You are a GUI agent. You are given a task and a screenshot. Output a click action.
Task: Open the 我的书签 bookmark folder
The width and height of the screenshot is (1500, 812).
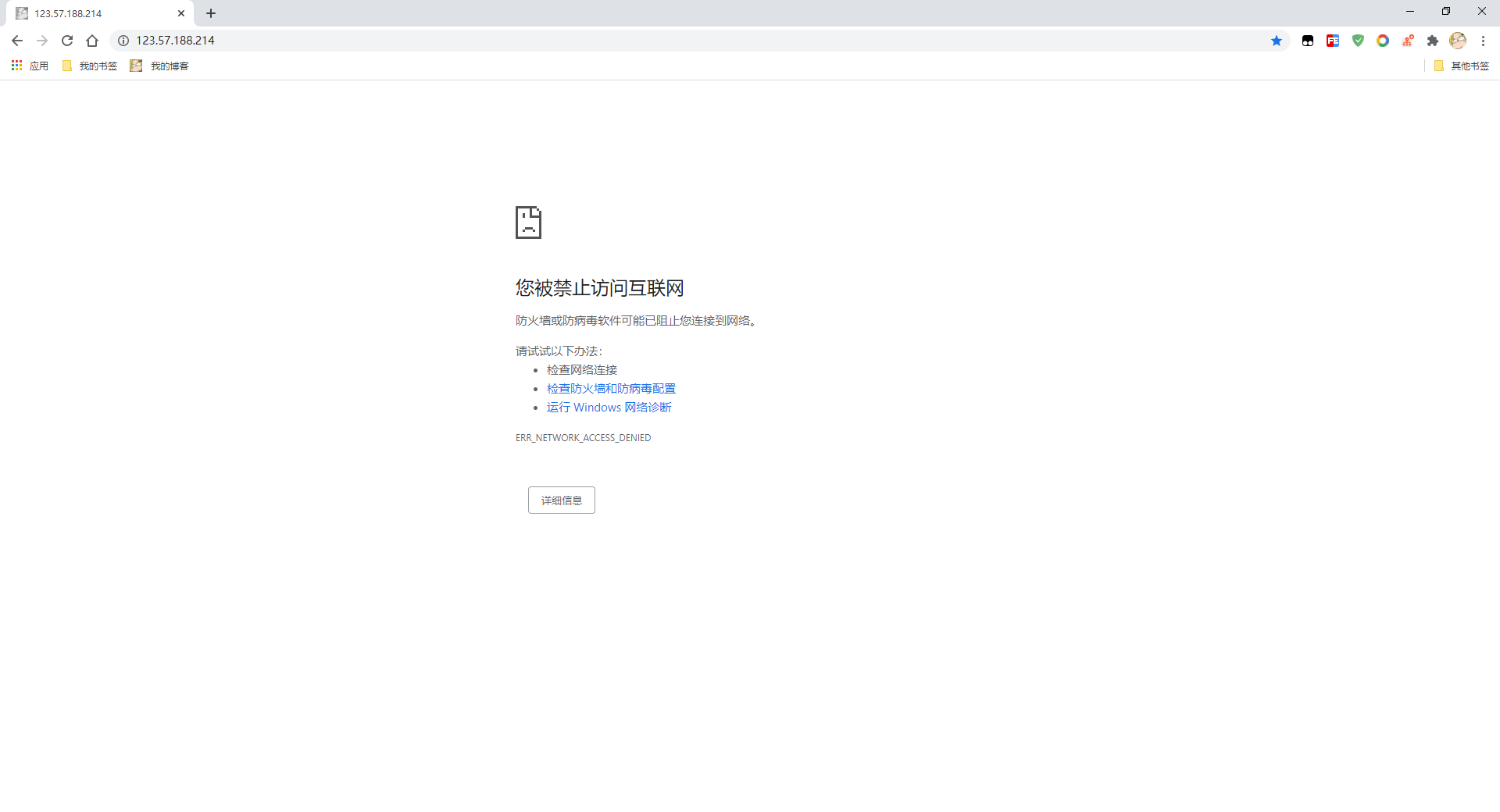click(x=89, y=66)
